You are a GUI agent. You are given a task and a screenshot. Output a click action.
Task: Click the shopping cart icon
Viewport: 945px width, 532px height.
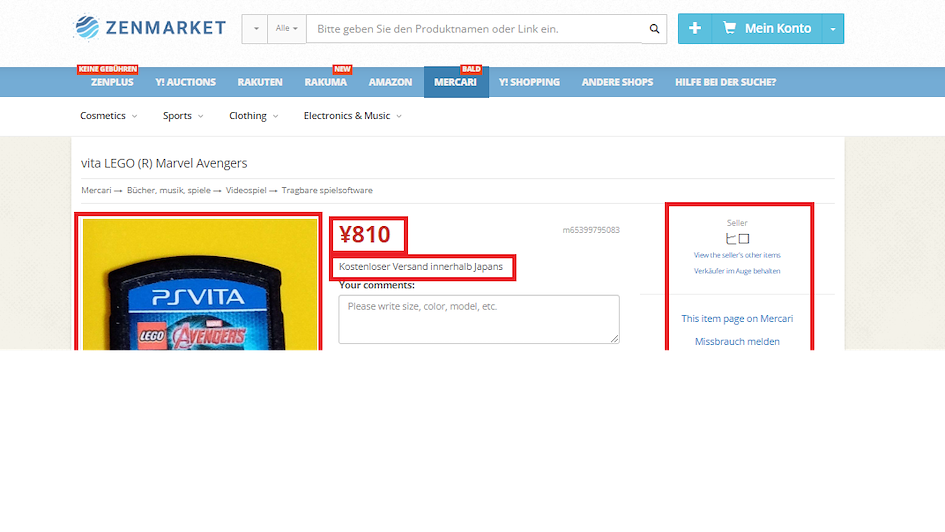729,28
